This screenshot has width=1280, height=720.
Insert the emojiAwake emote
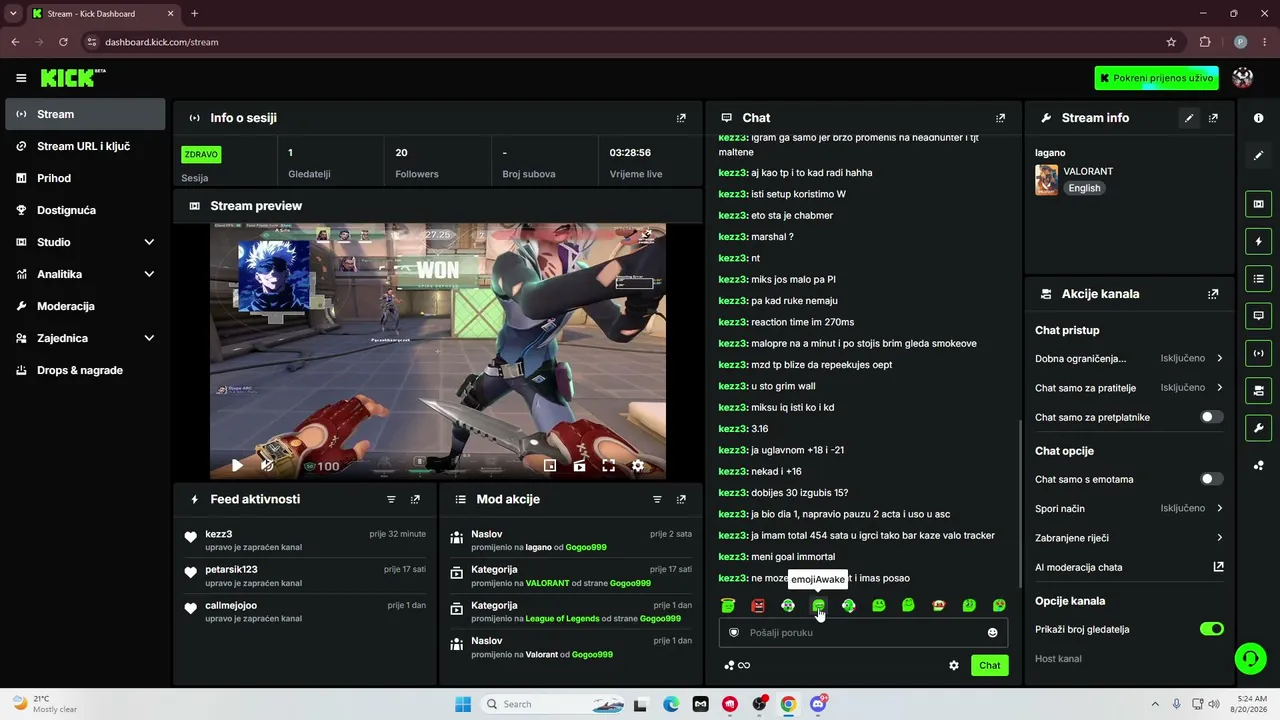[x=818, y=605]
